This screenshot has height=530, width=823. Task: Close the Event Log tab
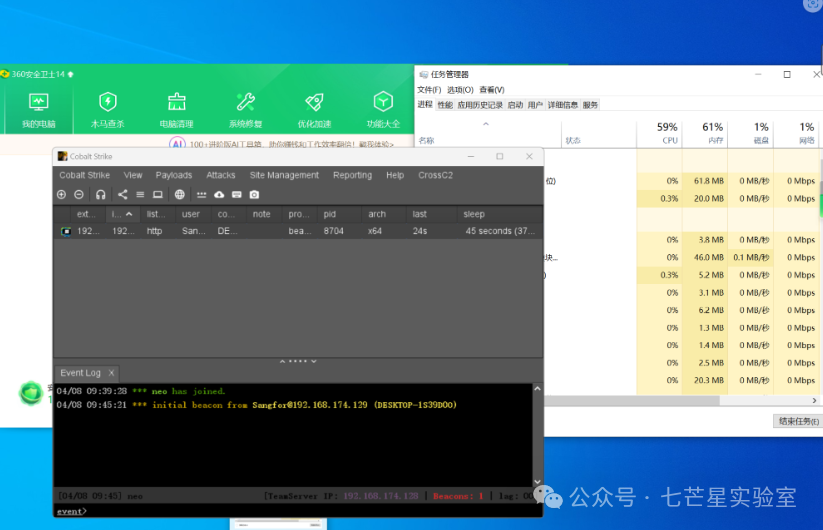[x=111, y=373]
